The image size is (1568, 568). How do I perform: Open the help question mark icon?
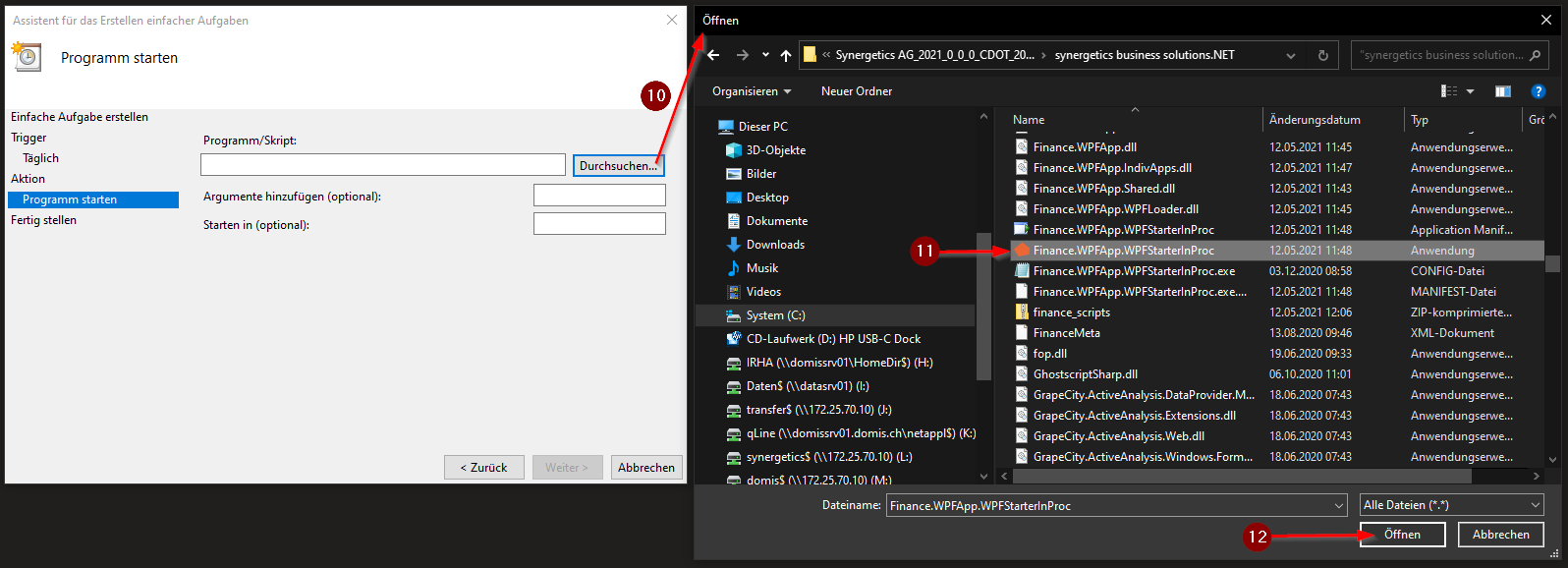[1538, 91]
